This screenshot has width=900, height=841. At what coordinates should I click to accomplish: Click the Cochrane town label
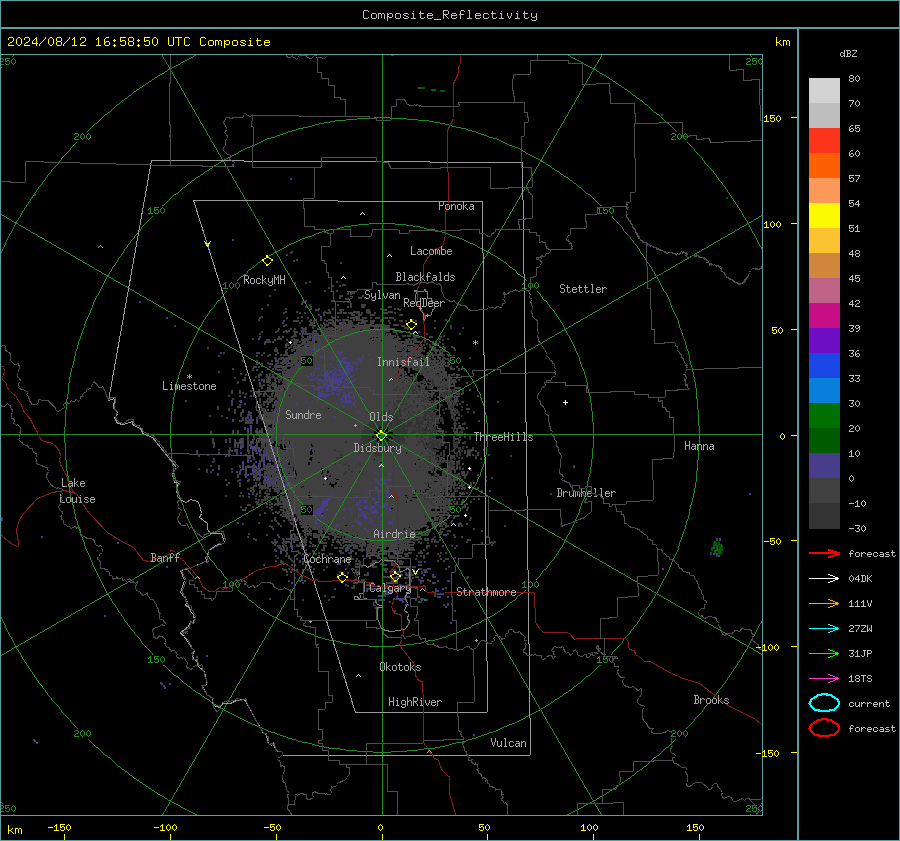327,559
